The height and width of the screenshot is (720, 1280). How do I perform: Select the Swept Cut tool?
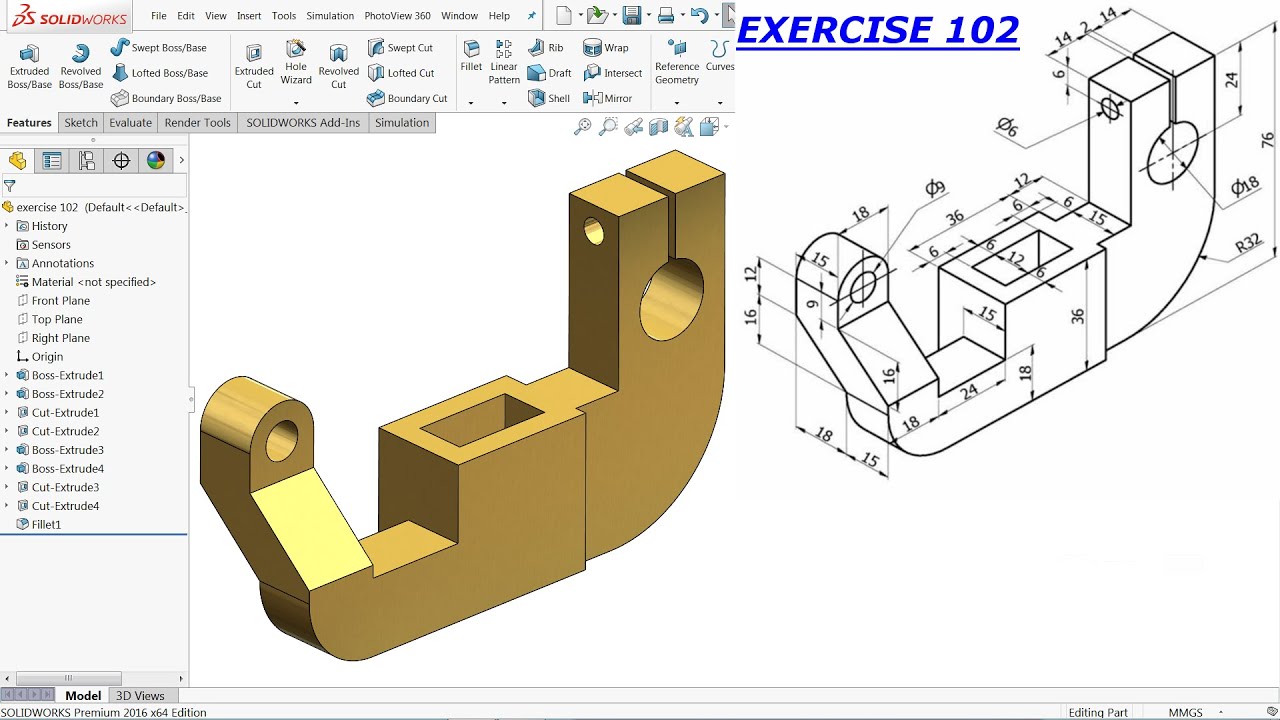(x=400, y=47)
